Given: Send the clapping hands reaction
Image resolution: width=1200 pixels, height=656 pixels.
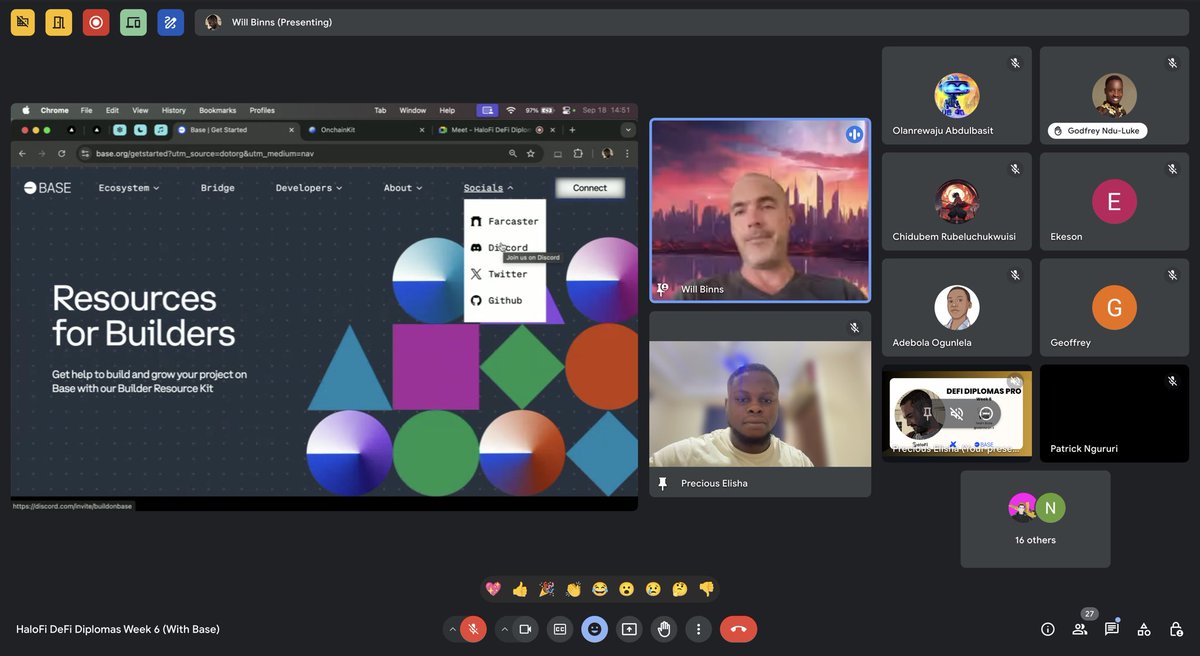Looking at the screenshot, I should click(x=573, y=590).
